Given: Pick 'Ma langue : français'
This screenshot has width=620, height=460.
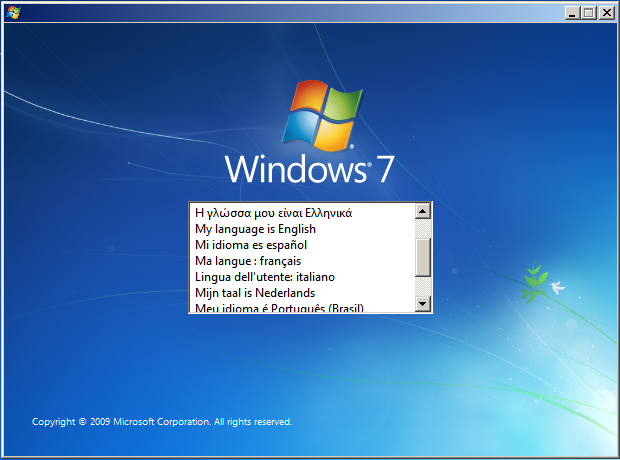Looking at the screenshot, I should (302, 261).
